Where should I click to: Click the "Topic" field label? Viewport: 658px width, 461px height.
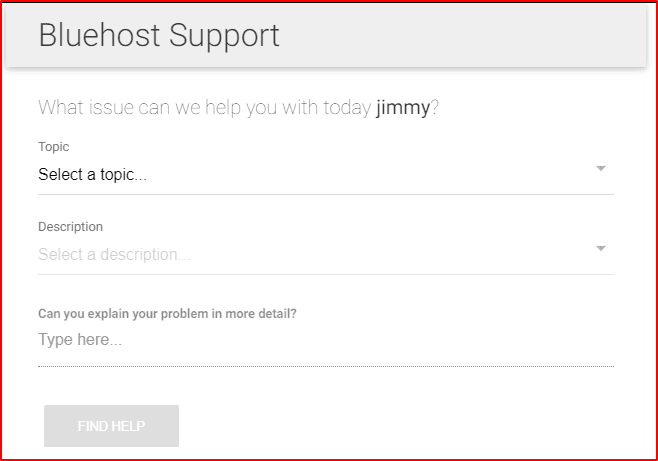point(54,147)
